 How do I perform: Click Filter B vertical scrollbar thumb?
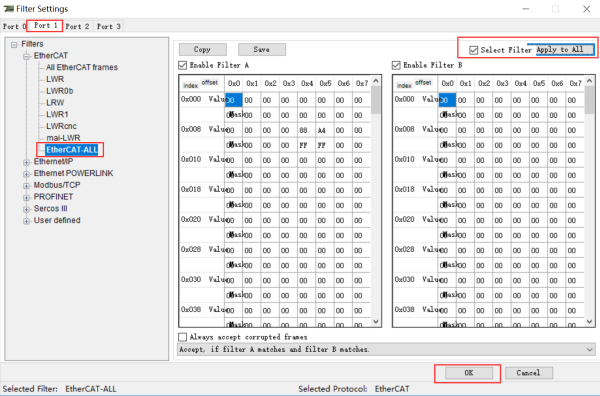589,100
